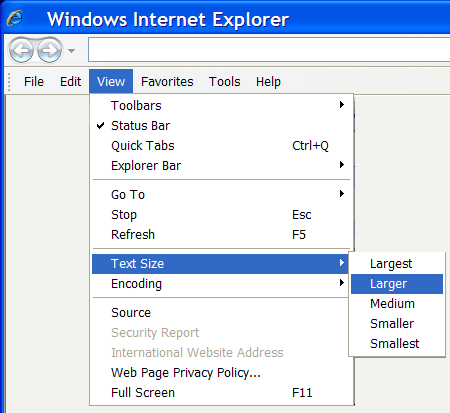Select Quick Tabs from View menu
The height and width of the screenshot is (413, 450).
(x=221, y=146)
